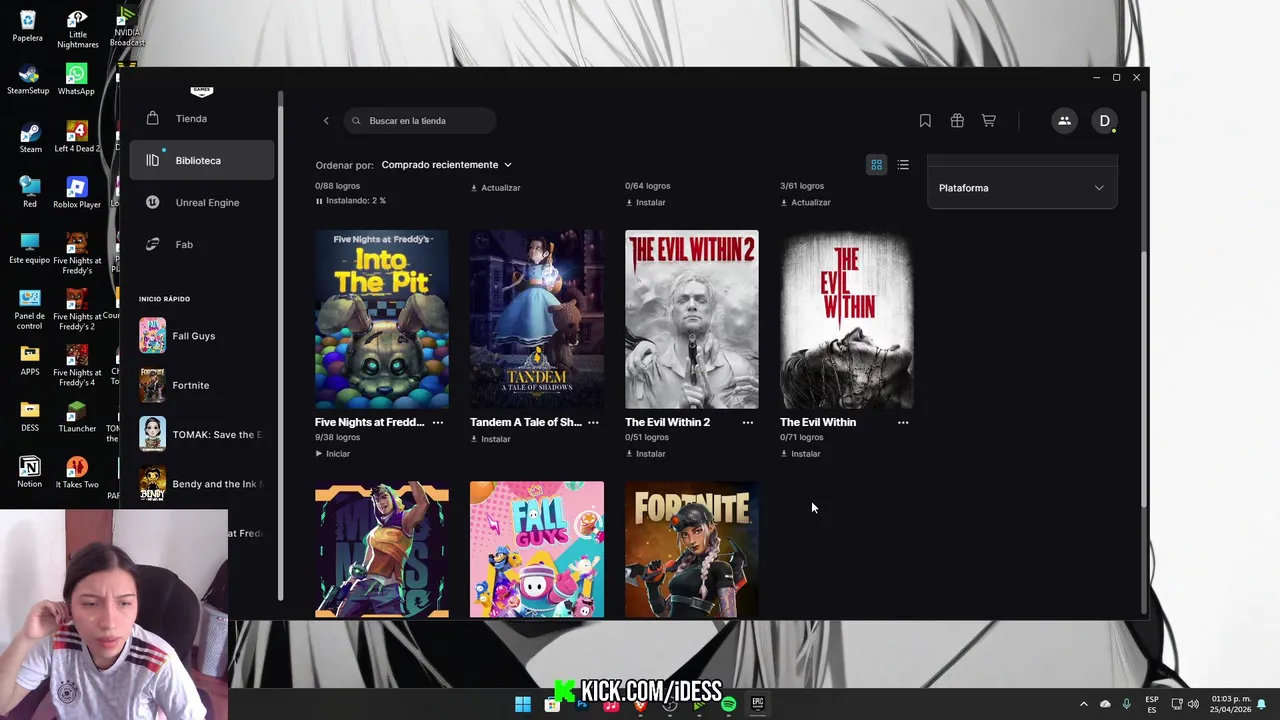
Task: Open options menu for Five Nights at Freddy's Into the Pit
Action: coord(438,422)
